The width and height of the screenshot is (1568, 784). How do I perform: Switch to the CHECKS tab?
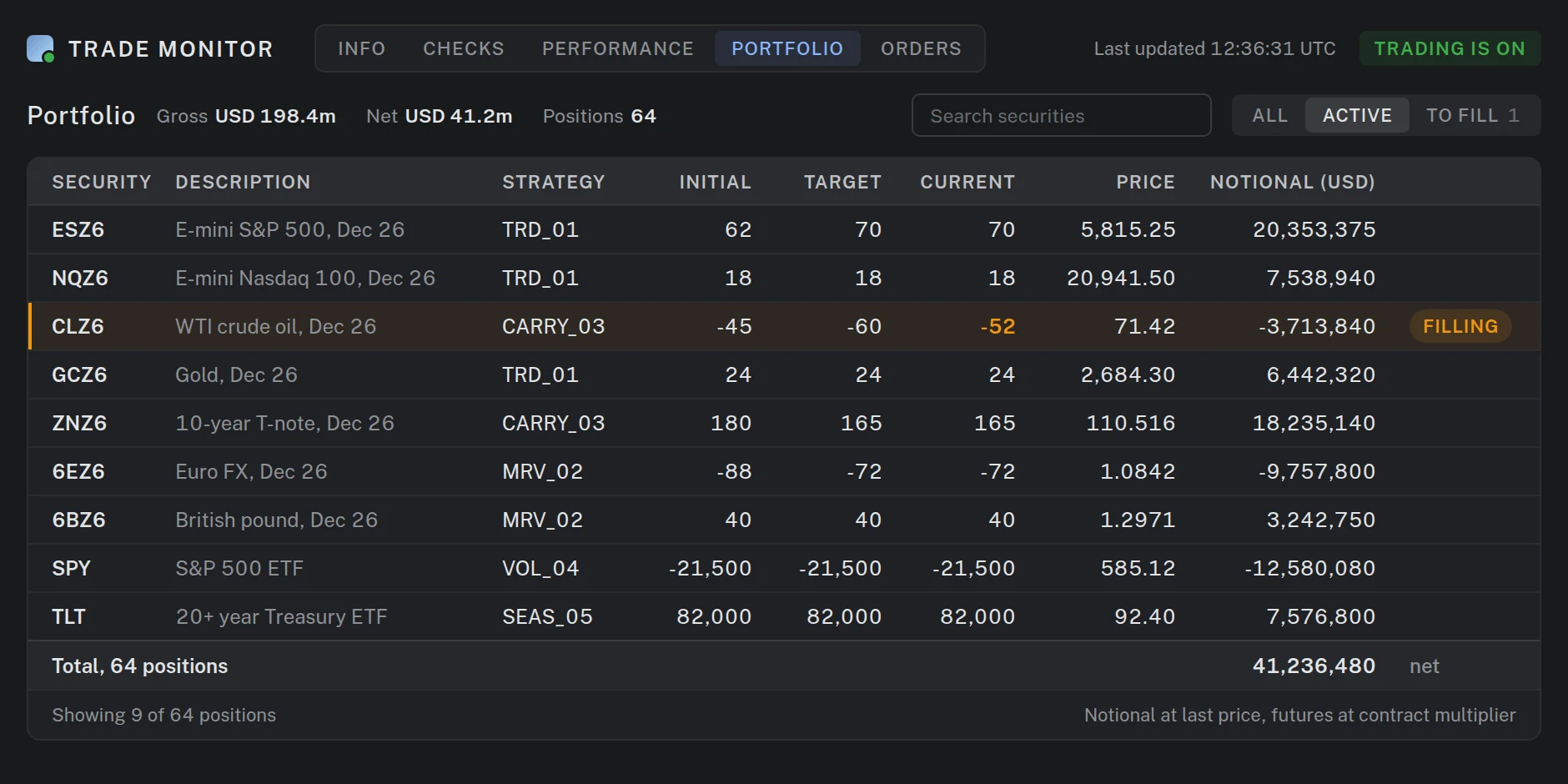click(464, 48)
